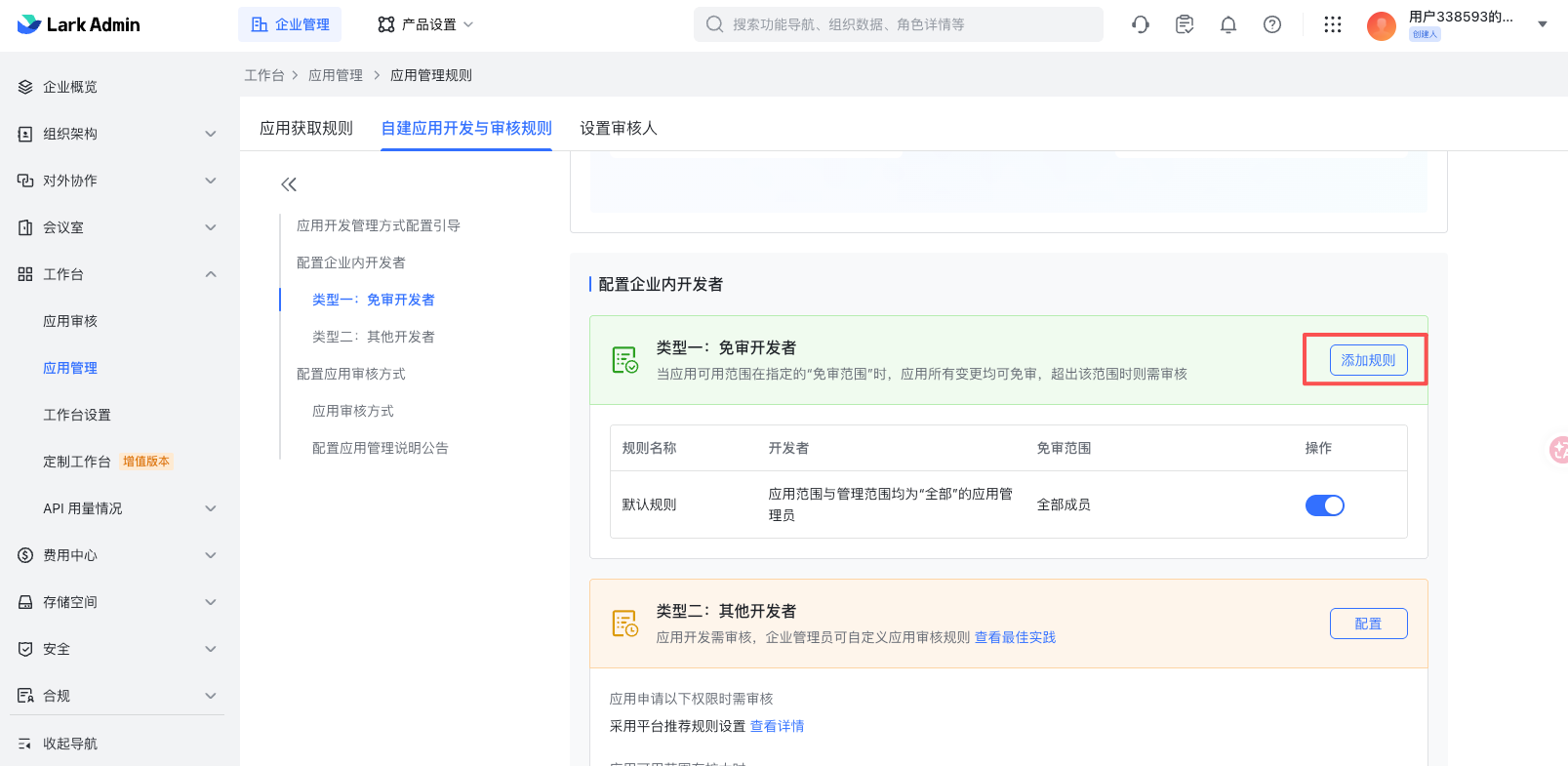The height and width of the screenshot is (766, 1568).
Task: Collapse the outline panel with double-chevron icon
Action: [x=289, y=184]
